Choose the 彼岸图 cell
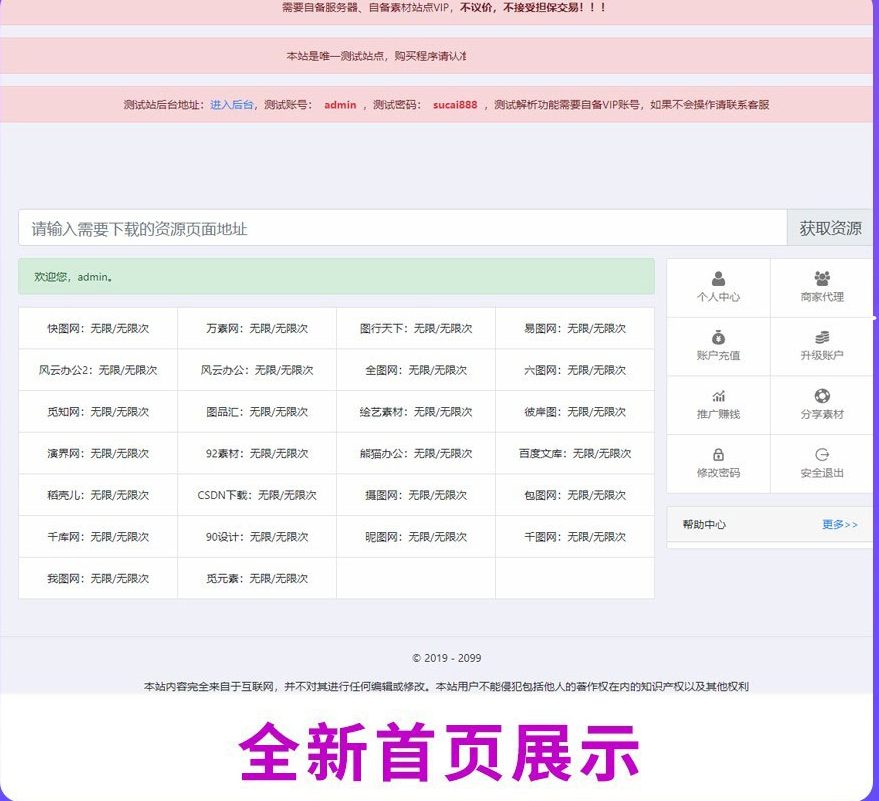 pos(575,412)
